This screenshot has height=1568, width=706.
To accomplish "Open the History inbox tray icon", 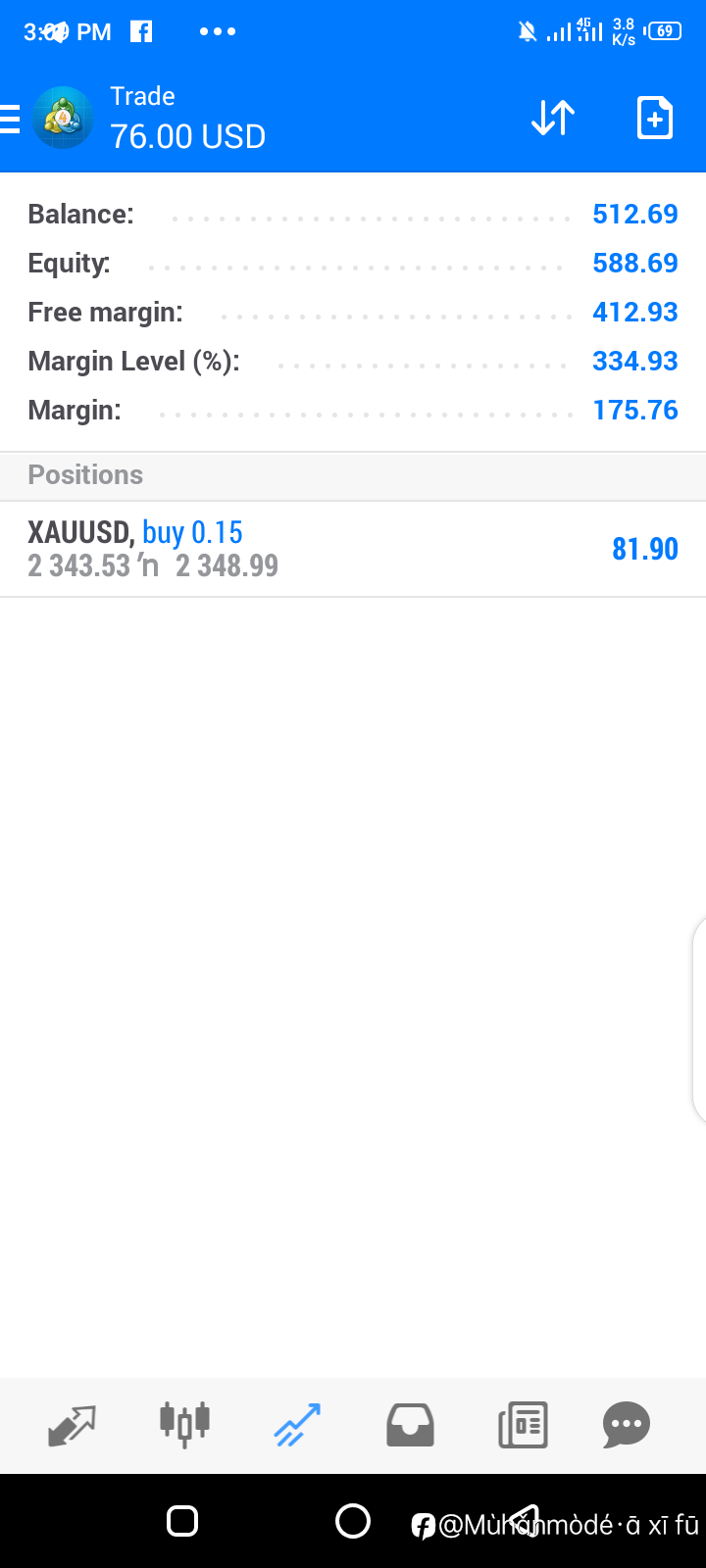I will [410, 1425].
